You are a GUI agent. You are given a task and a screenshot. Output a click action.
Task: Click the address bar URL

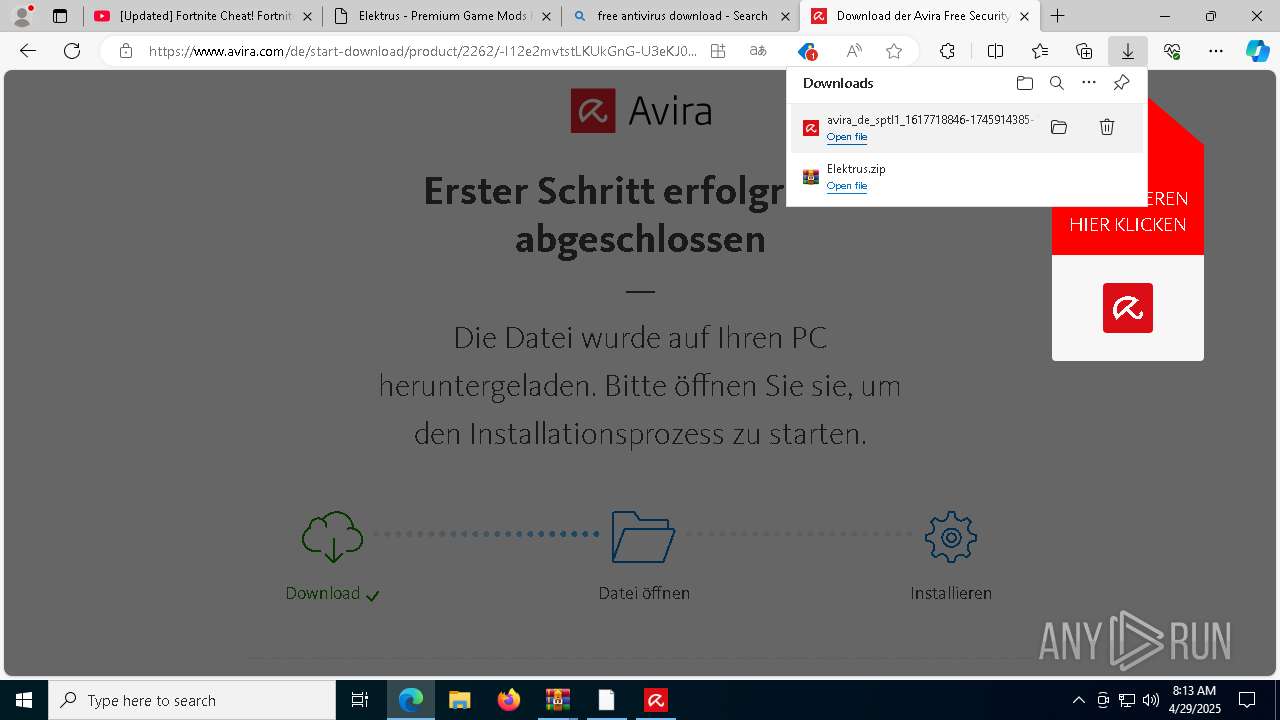pos(422,51)
